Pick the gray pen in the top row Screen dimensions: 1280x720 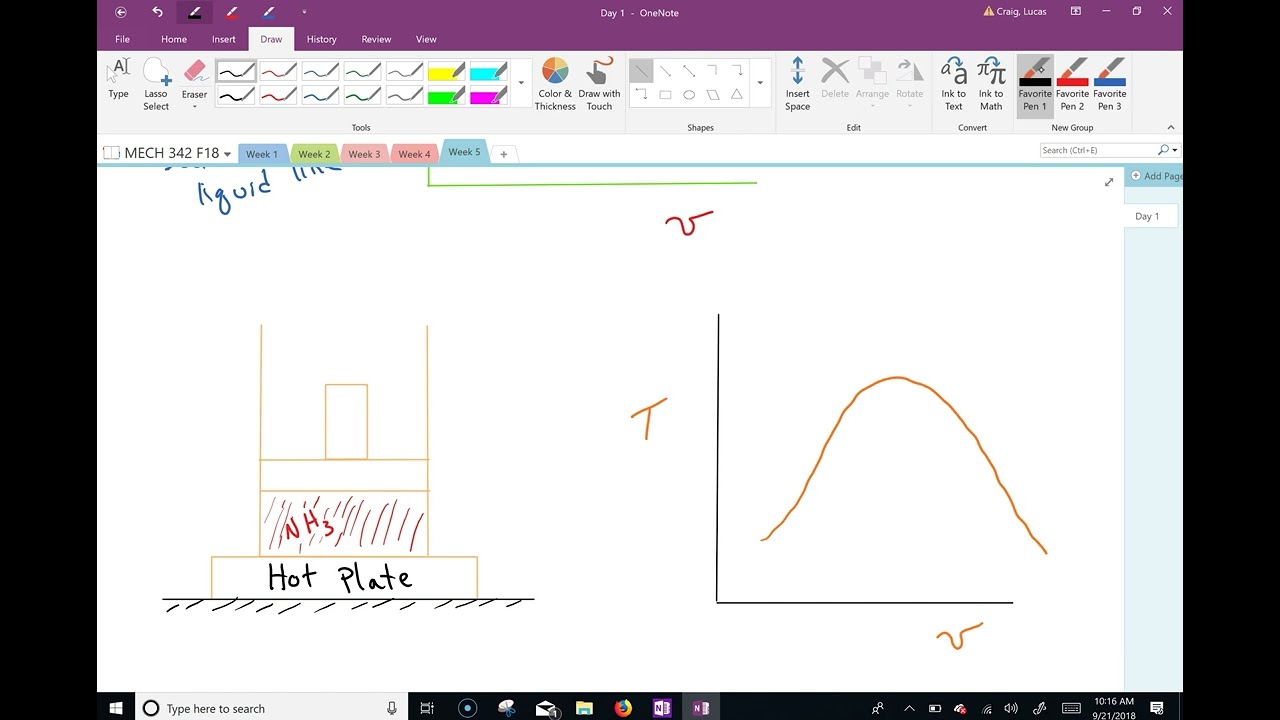click(404, 72)
